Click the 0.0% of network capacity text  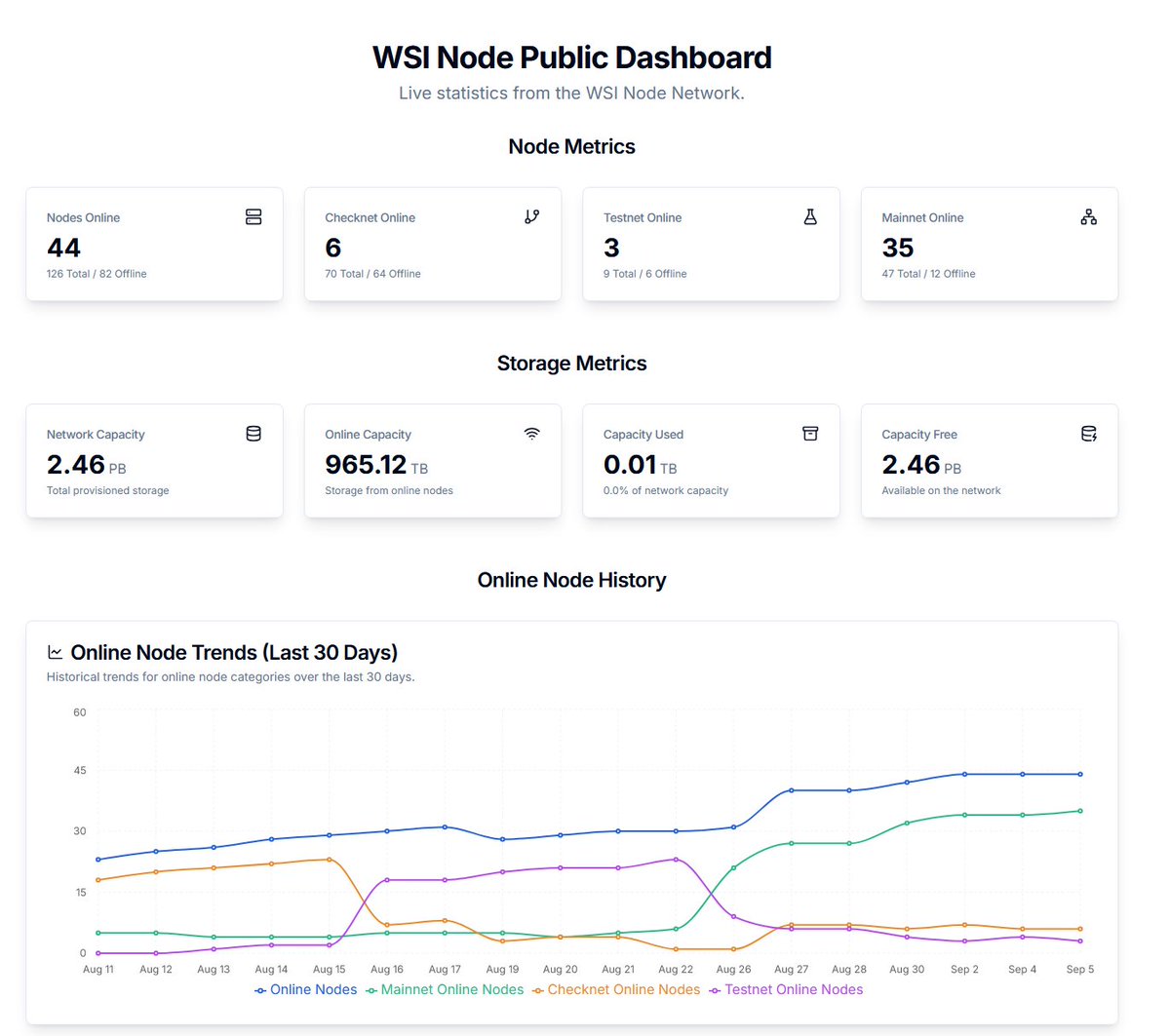pyautogui.click(x=666, y=490)
